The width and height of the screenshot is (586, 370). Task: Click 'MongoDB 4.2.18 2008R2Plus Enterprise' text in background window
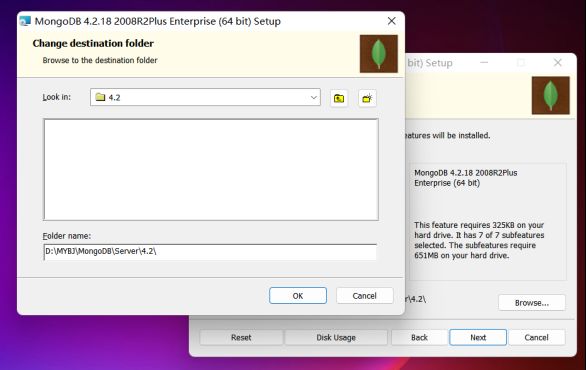tap(466, 178)
